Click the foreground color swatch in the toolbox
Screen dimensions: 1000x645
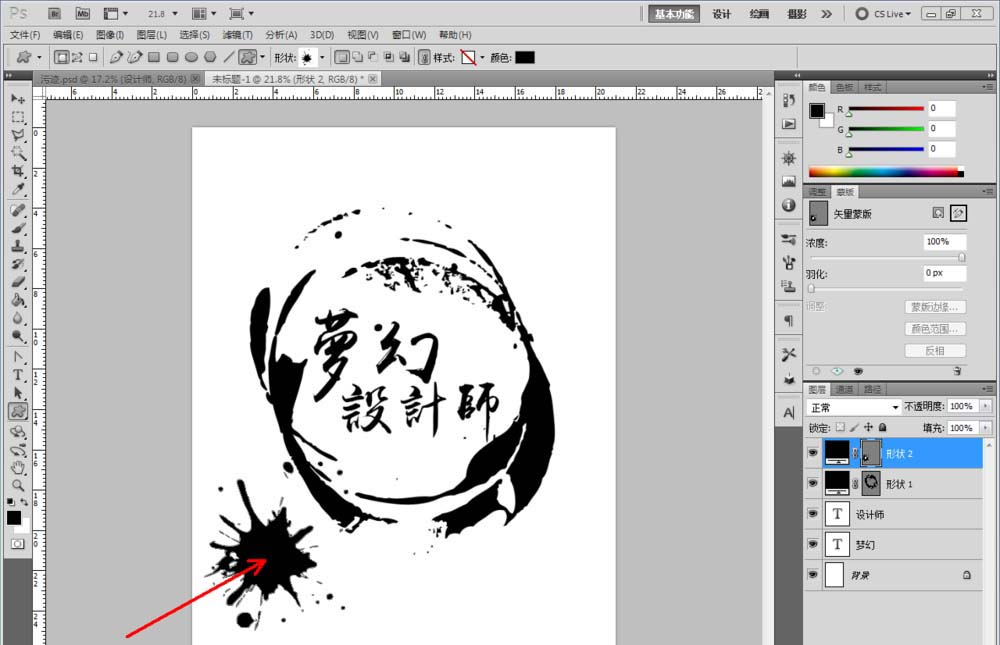(x=14, y=518)
